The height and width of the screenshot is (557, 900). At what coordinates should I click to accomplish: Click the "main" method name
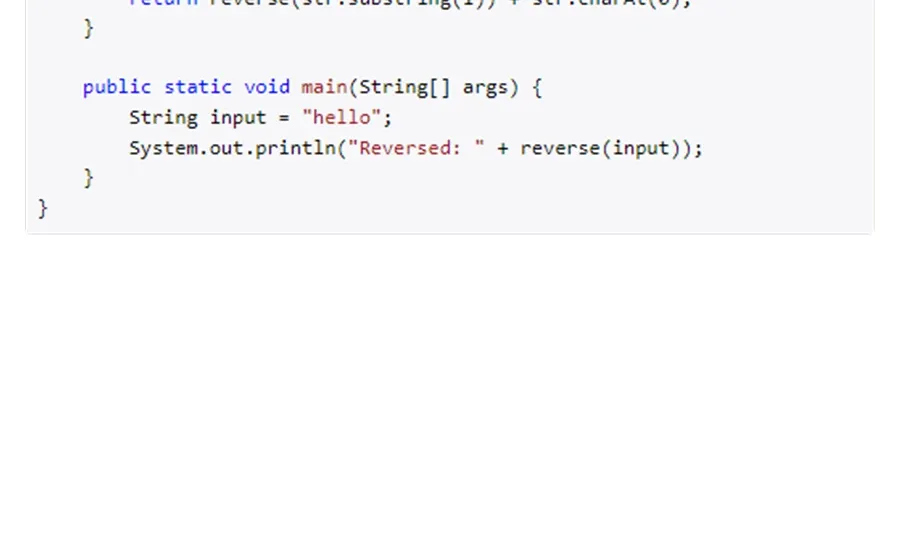pyautogui.click(x=324, y=87)
